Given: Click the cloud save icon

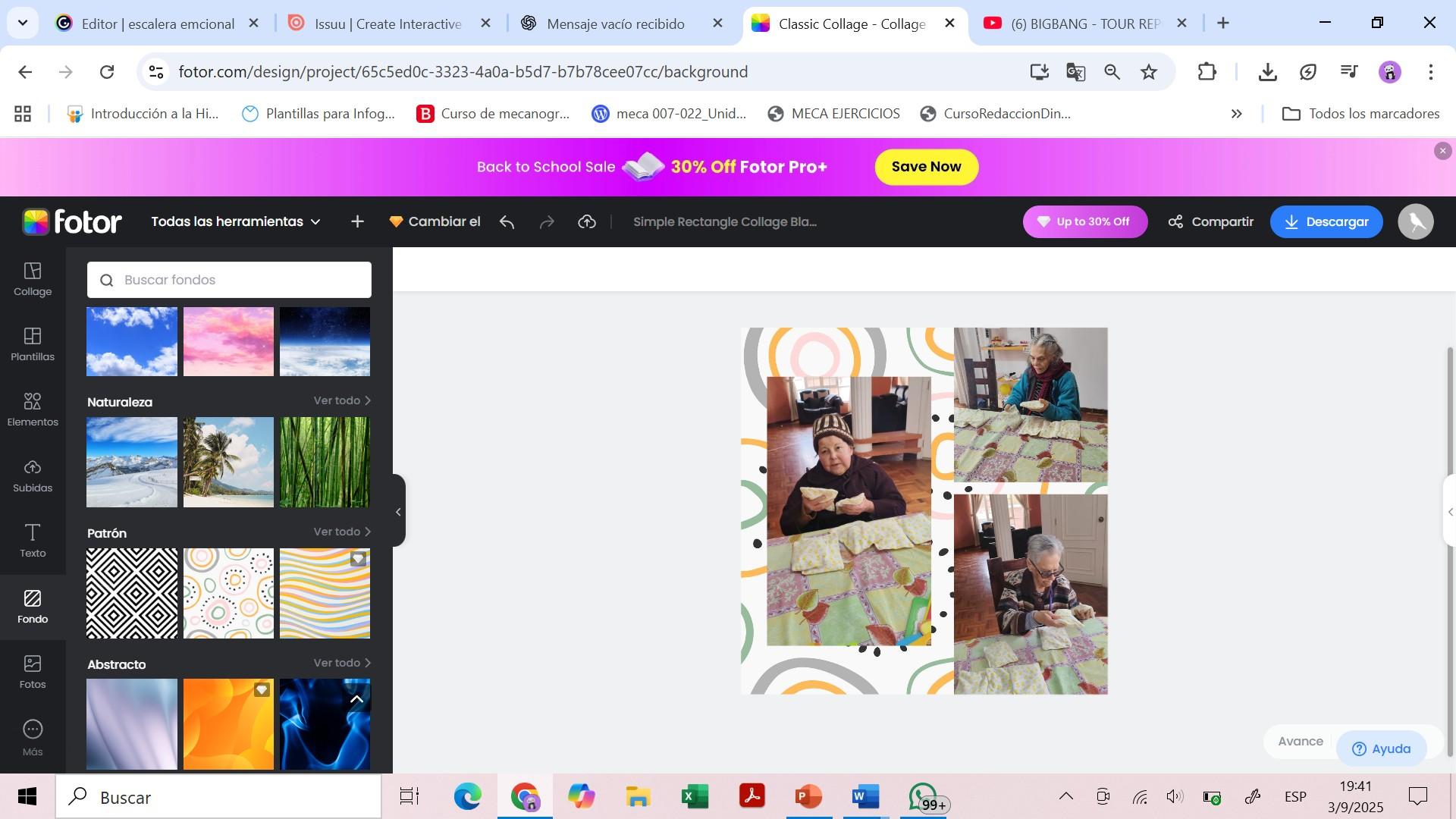Looking at the screenshot, I should tap(587, 222).
